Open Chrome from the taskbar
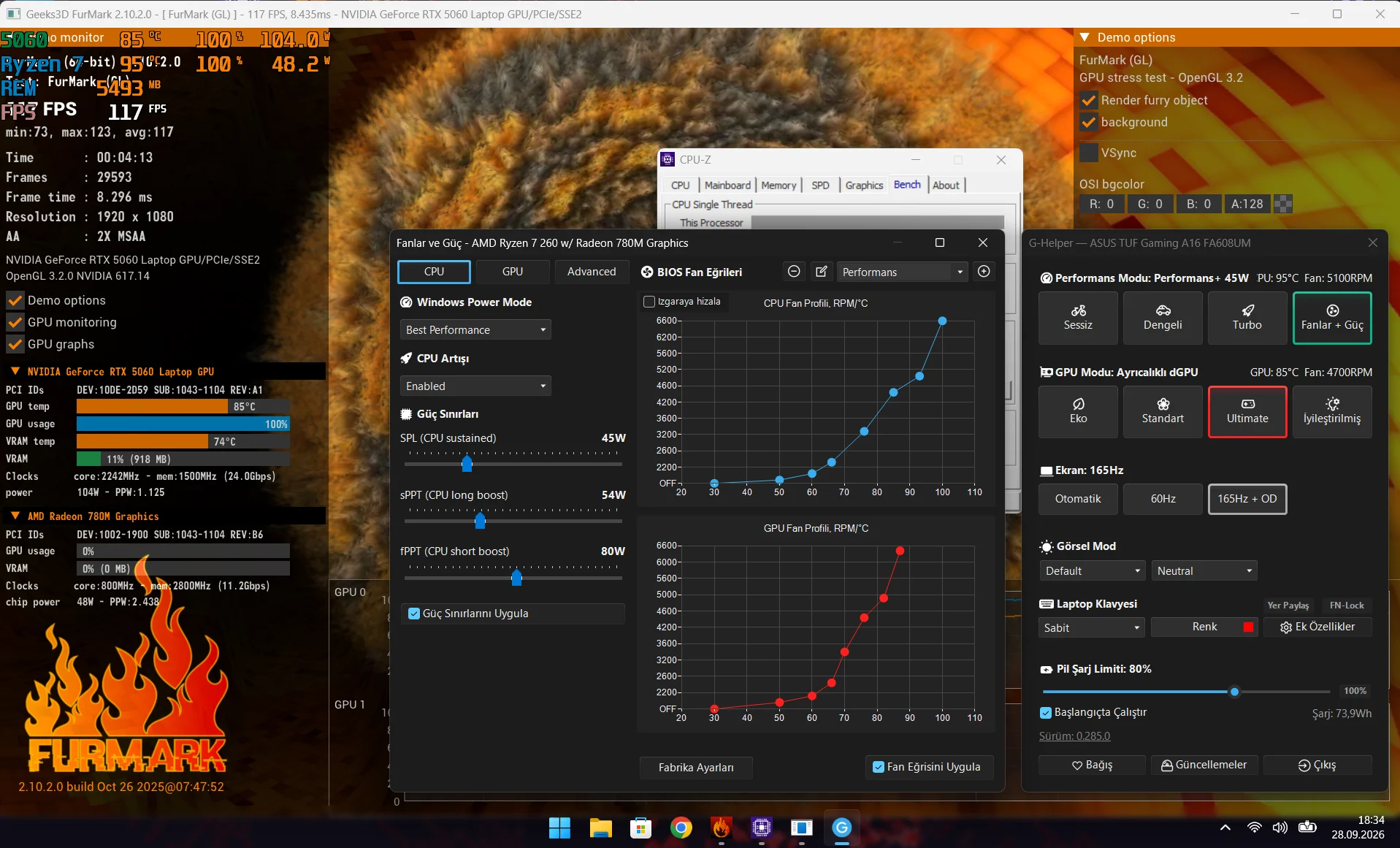Viewport: 1400px width, 848px height. tap(681, 828)
